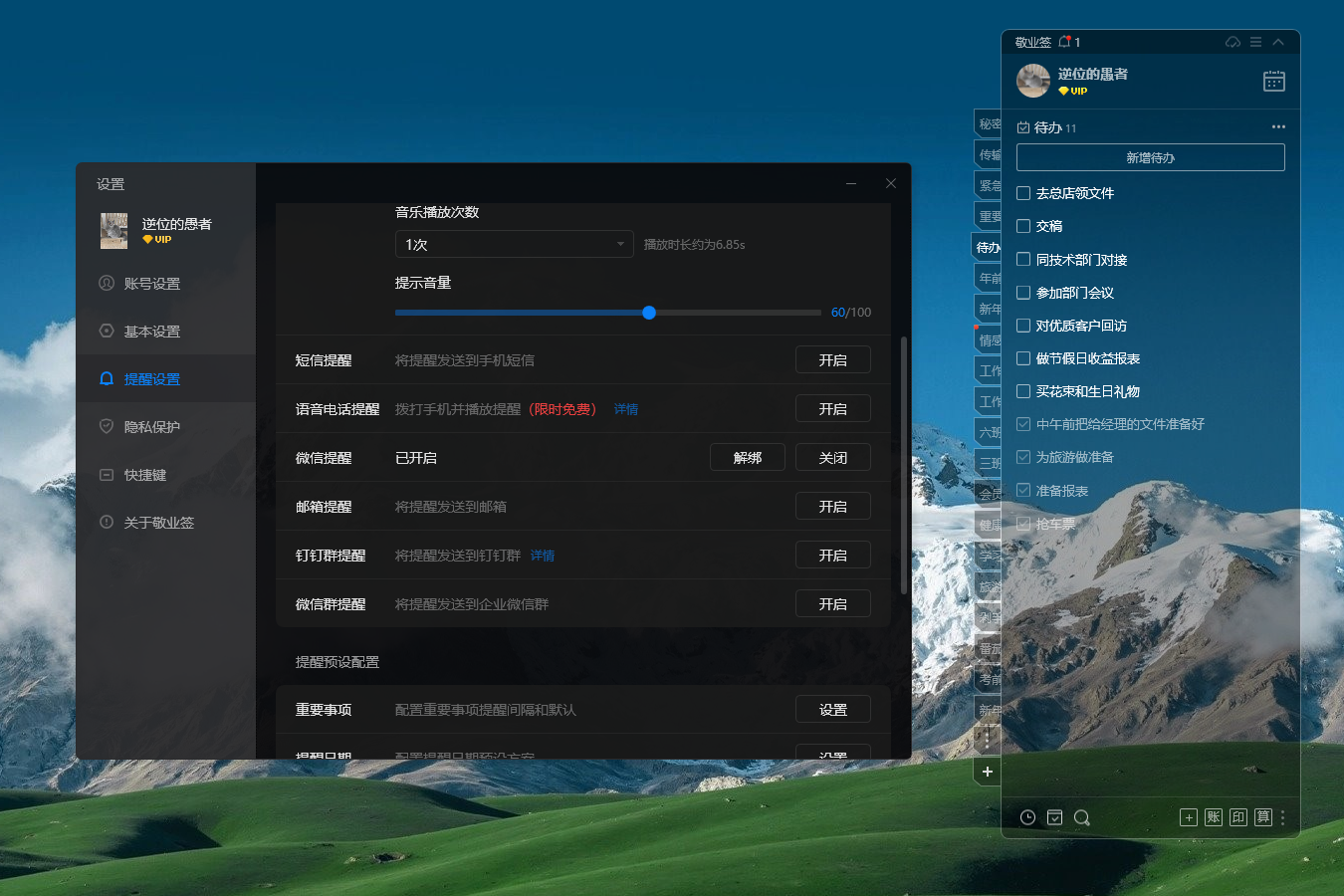Viewport: 1344px width, 896px height.
Task: Select the 算 calculator icon in bottom toolbar
Action: click(1262, 817)
